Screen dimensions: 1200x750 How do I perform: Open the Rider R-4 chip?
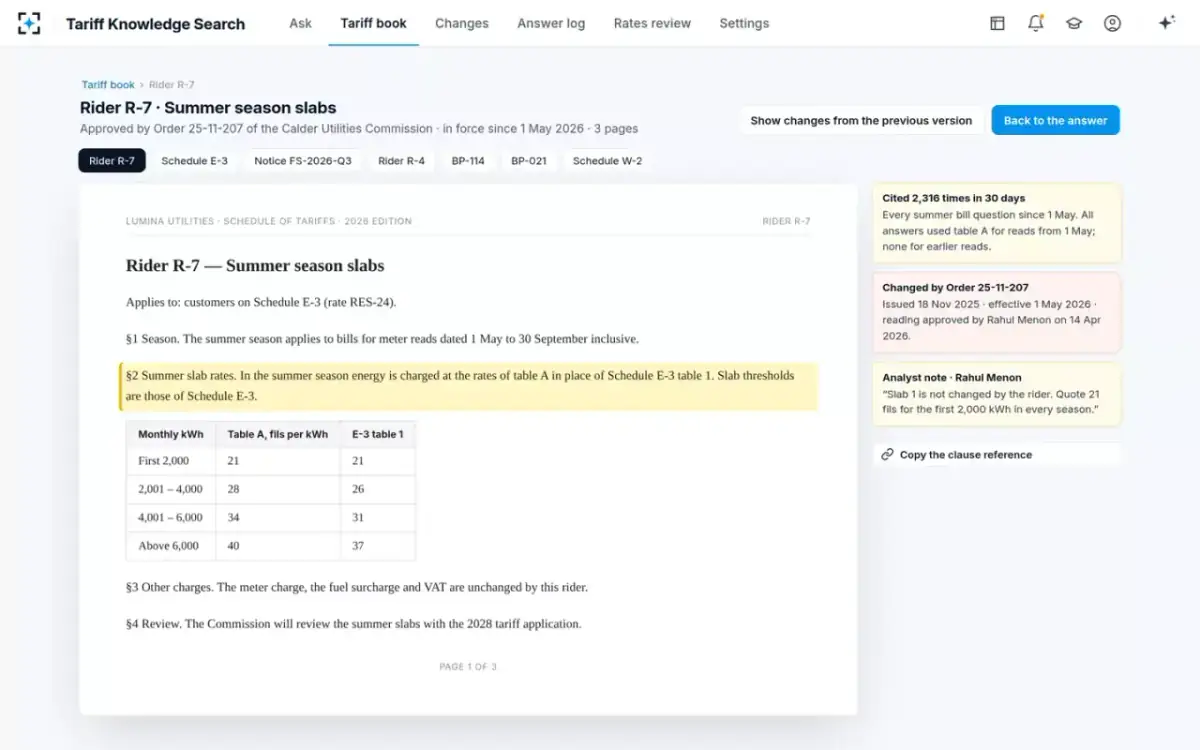(x=401, y=160)
